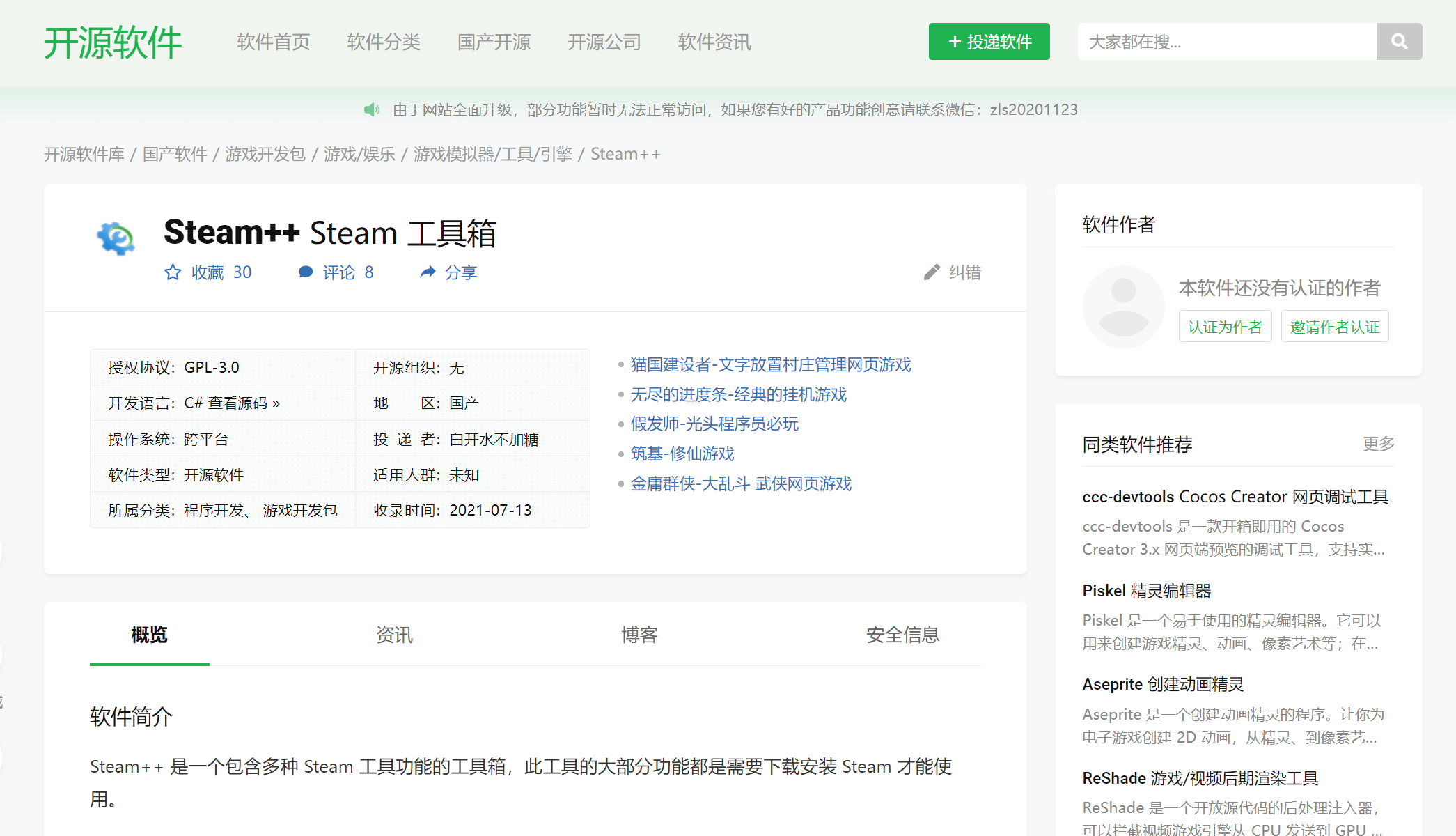
Task: Switch to the 资讯 tab
Action: pyautogui.click(x=394, y=635)
